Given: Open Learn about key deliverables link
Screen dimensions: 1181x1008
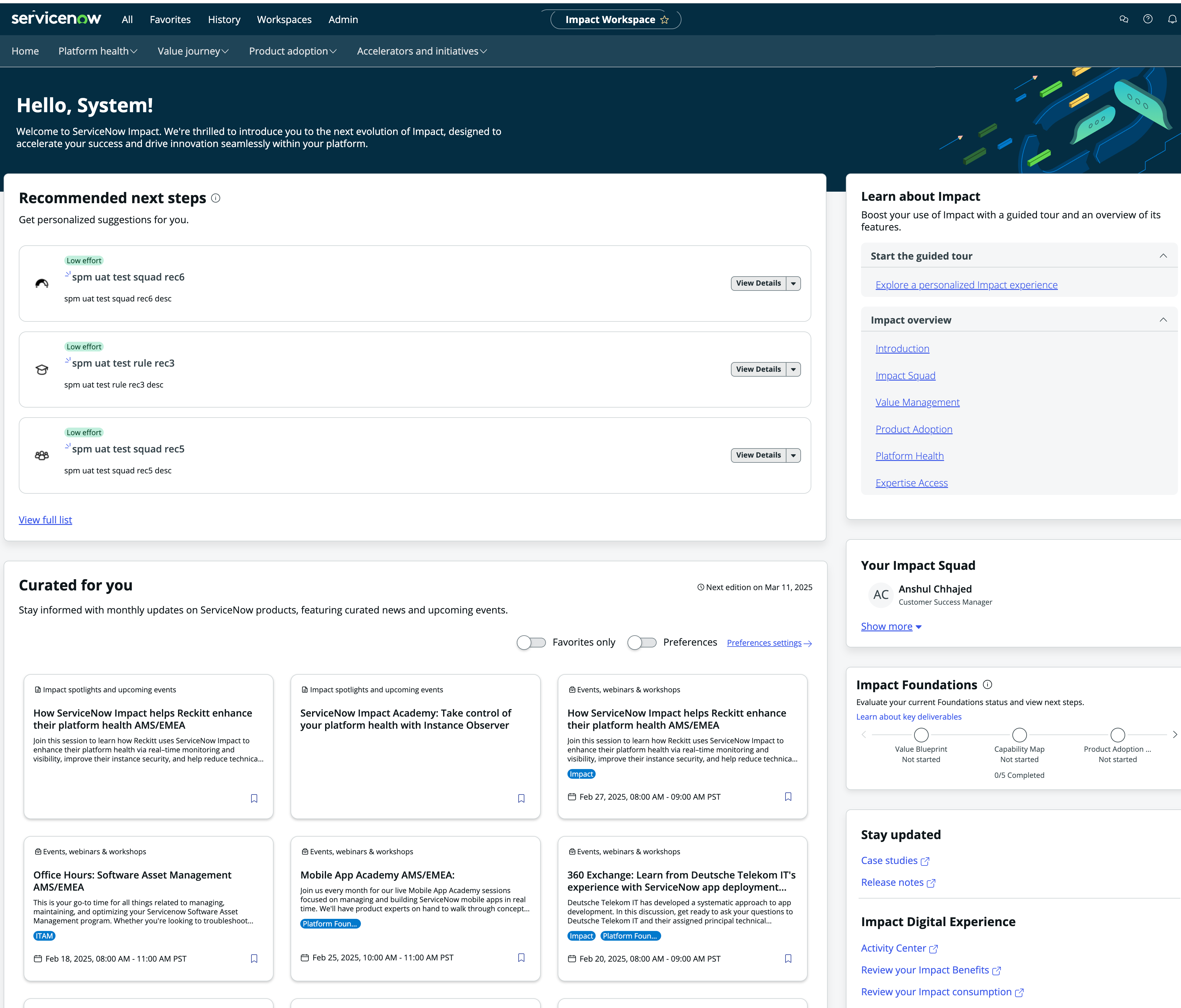Looking at the screenshot, I should [909, 717].
